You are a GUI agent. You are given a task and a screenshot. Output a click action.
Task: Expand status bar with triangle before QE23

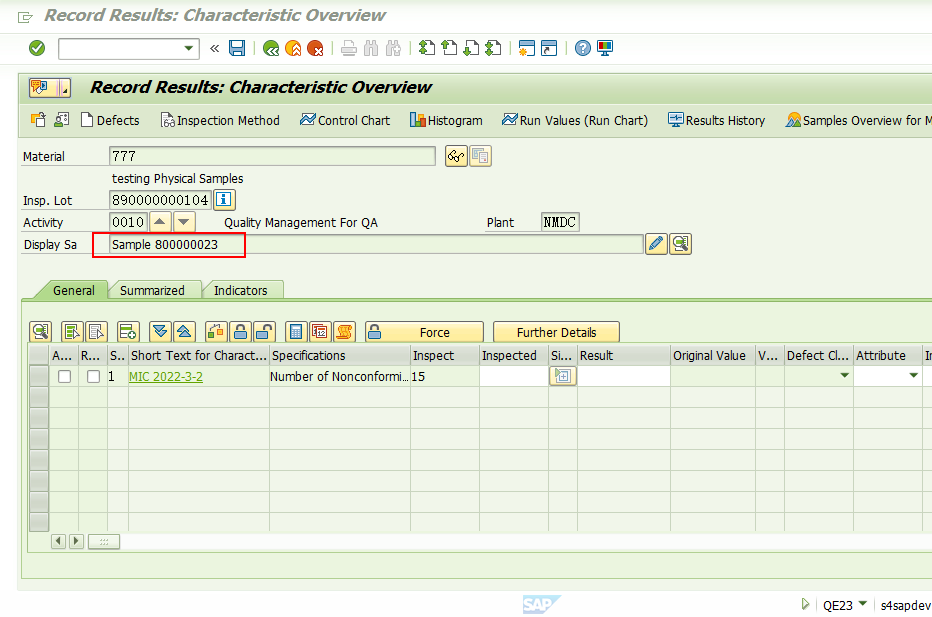click(805, 605)
